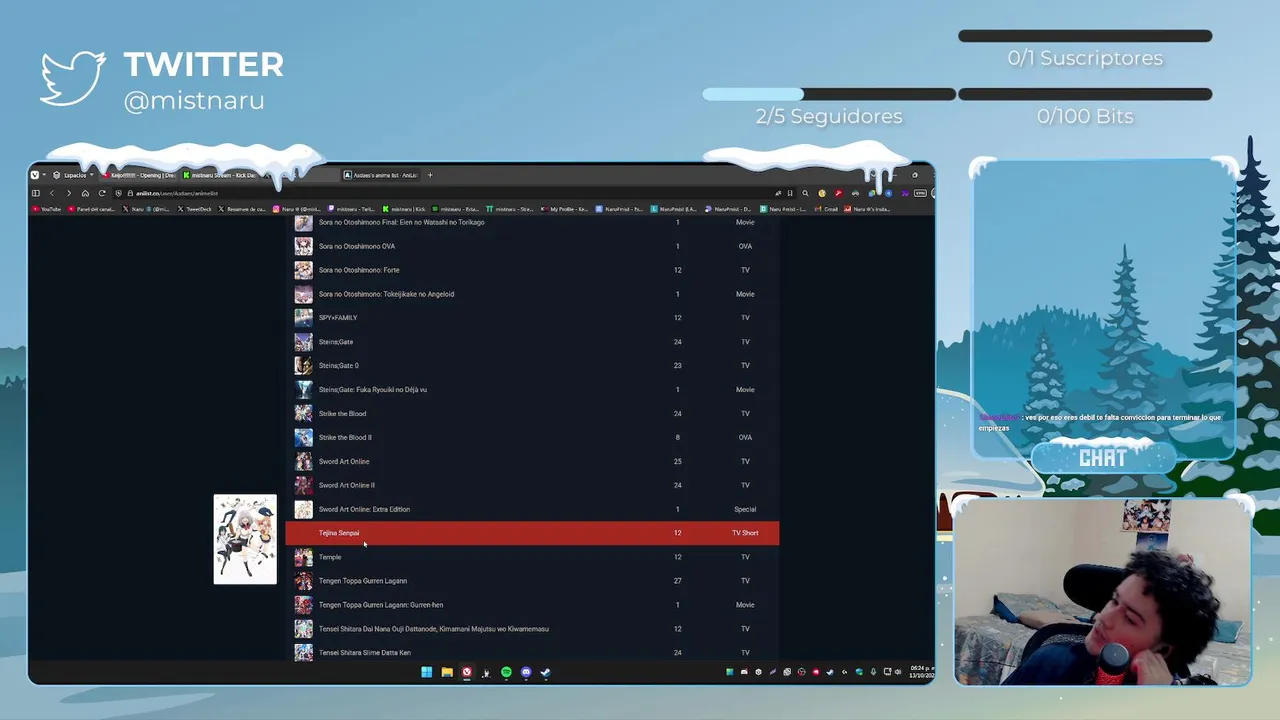
Task: Click the browser forward arrow
Action: [68, 193]
